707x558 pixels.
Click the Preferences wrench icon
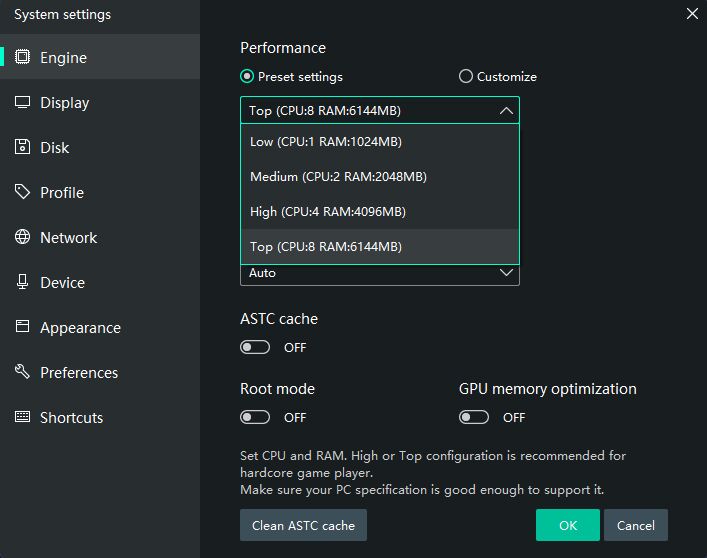coord(22,372)
